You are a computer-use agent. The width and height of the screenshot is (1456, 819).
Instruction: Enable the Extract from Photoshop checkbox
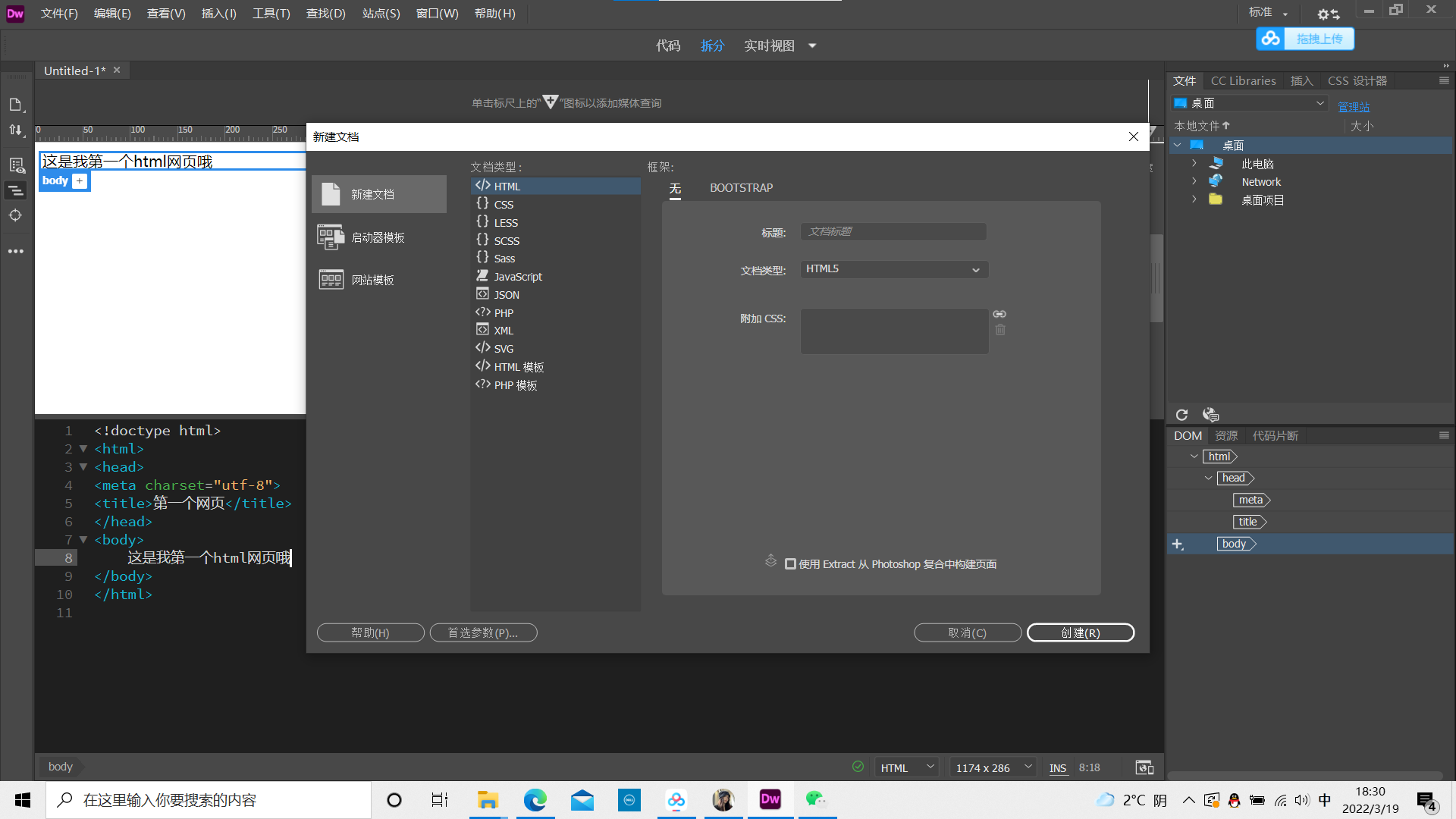click(x=790, y=564)
